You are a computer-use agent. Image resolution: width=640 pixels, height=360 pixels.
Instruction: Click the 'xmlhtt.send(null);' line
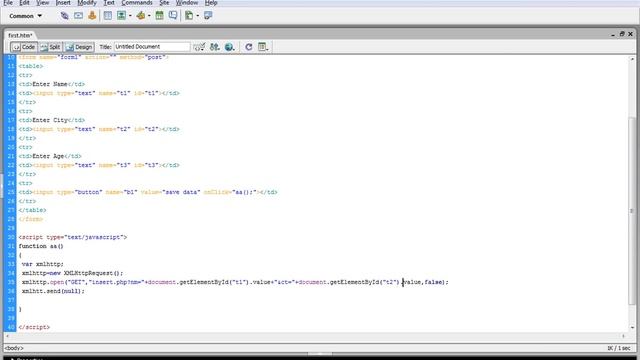[53, 291]
